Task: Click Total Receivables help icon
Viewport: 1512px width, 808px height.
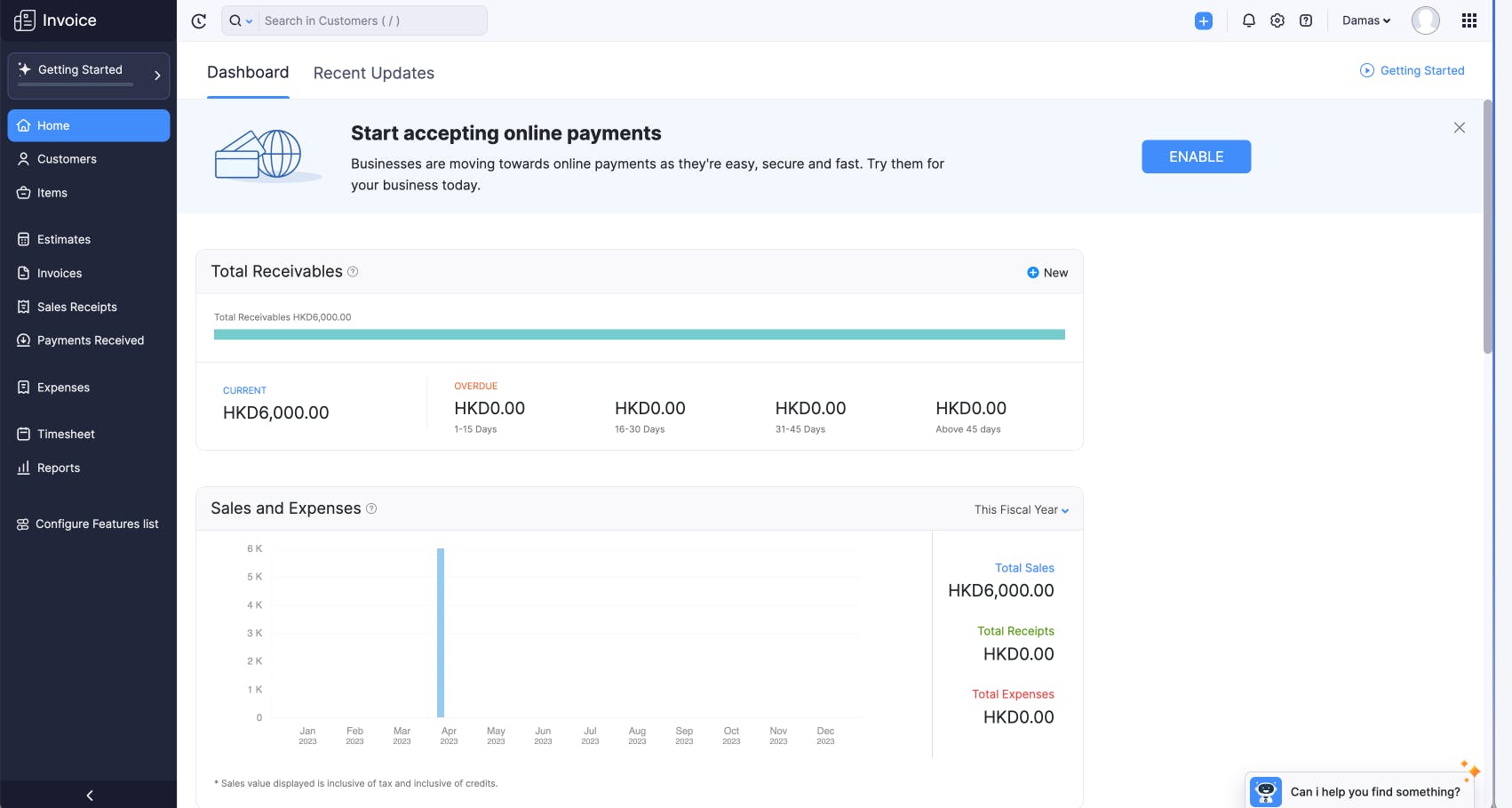Action: pyautogui.click(x=353, y=272)
